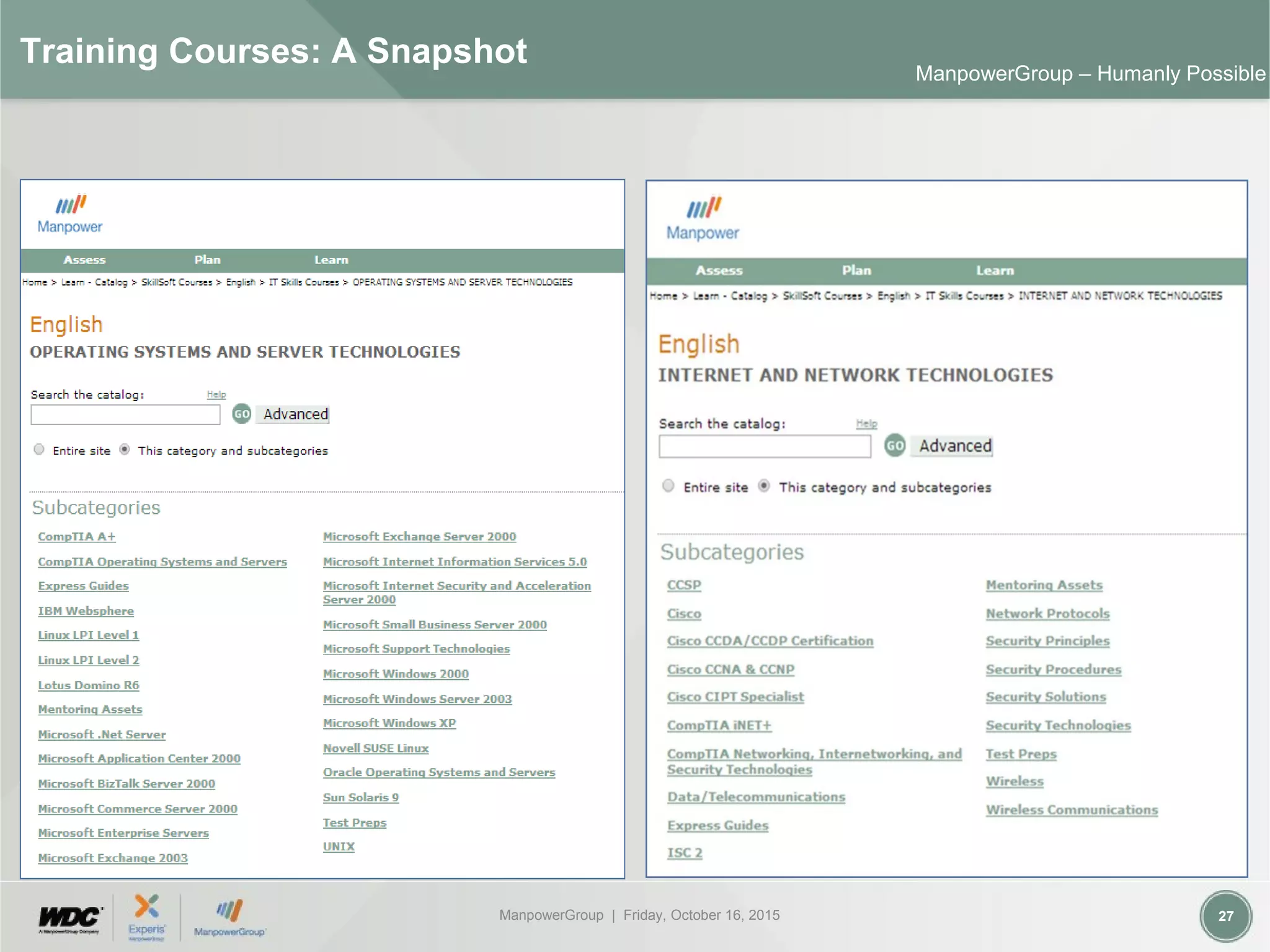Click SkillSoft Courses breadcrumb in the left panel
Screen dimensions: 1270x952
177,282
